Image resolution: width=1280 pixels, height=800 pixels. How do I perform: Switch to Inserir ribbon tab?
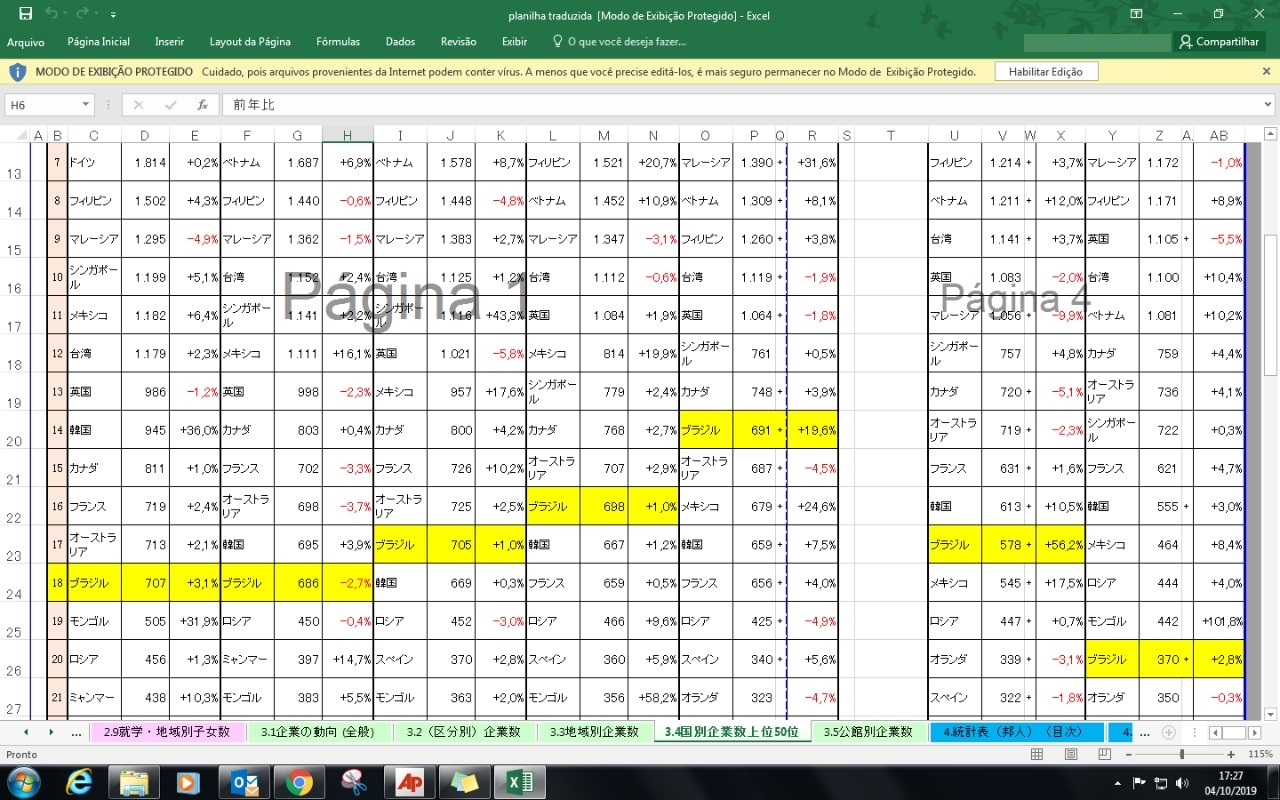point(169,42)
